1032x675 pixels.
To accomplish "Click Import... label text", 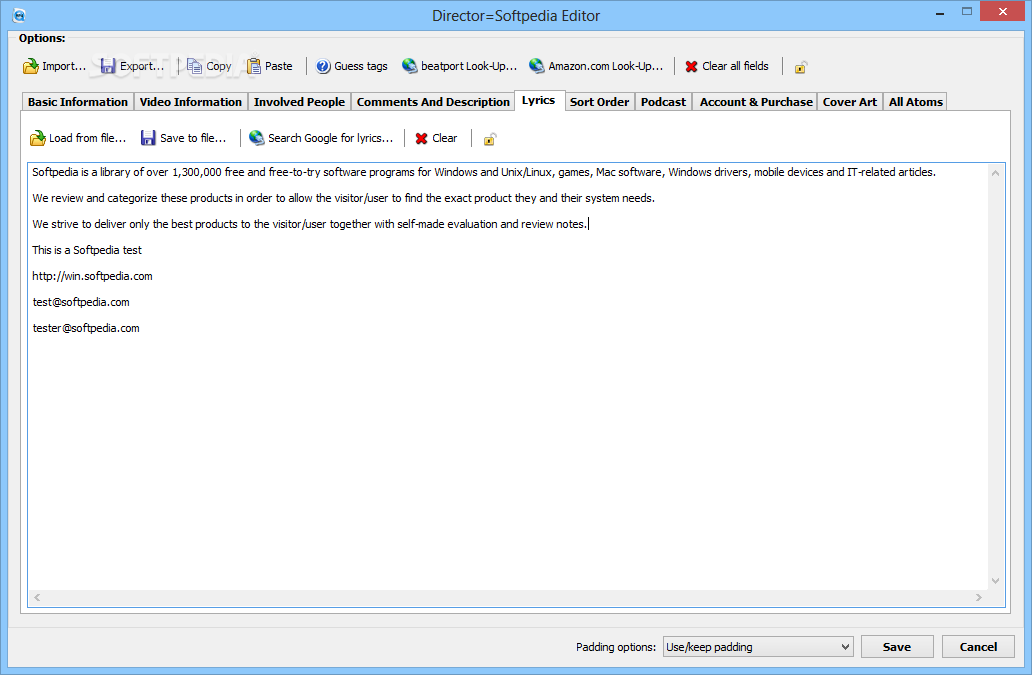I will 64,66.
